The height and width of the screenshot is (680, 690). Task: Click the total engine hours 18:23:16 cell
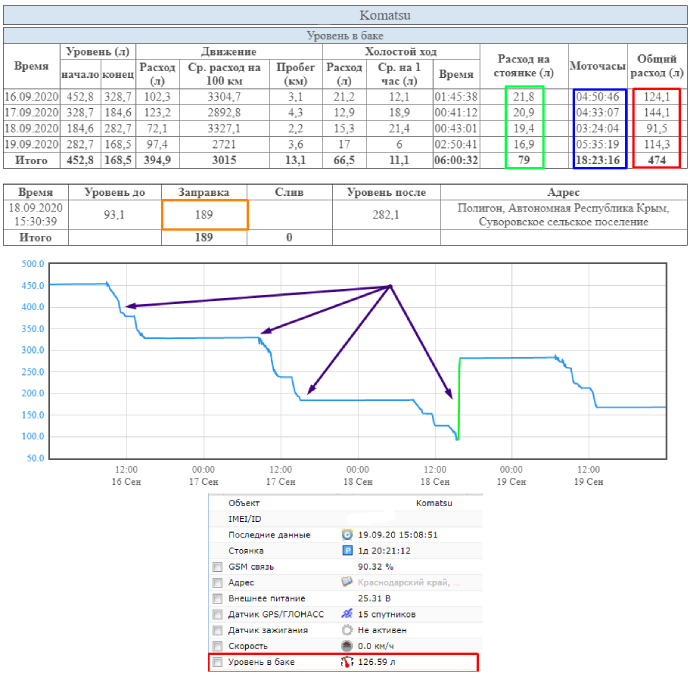coord(600,159)
